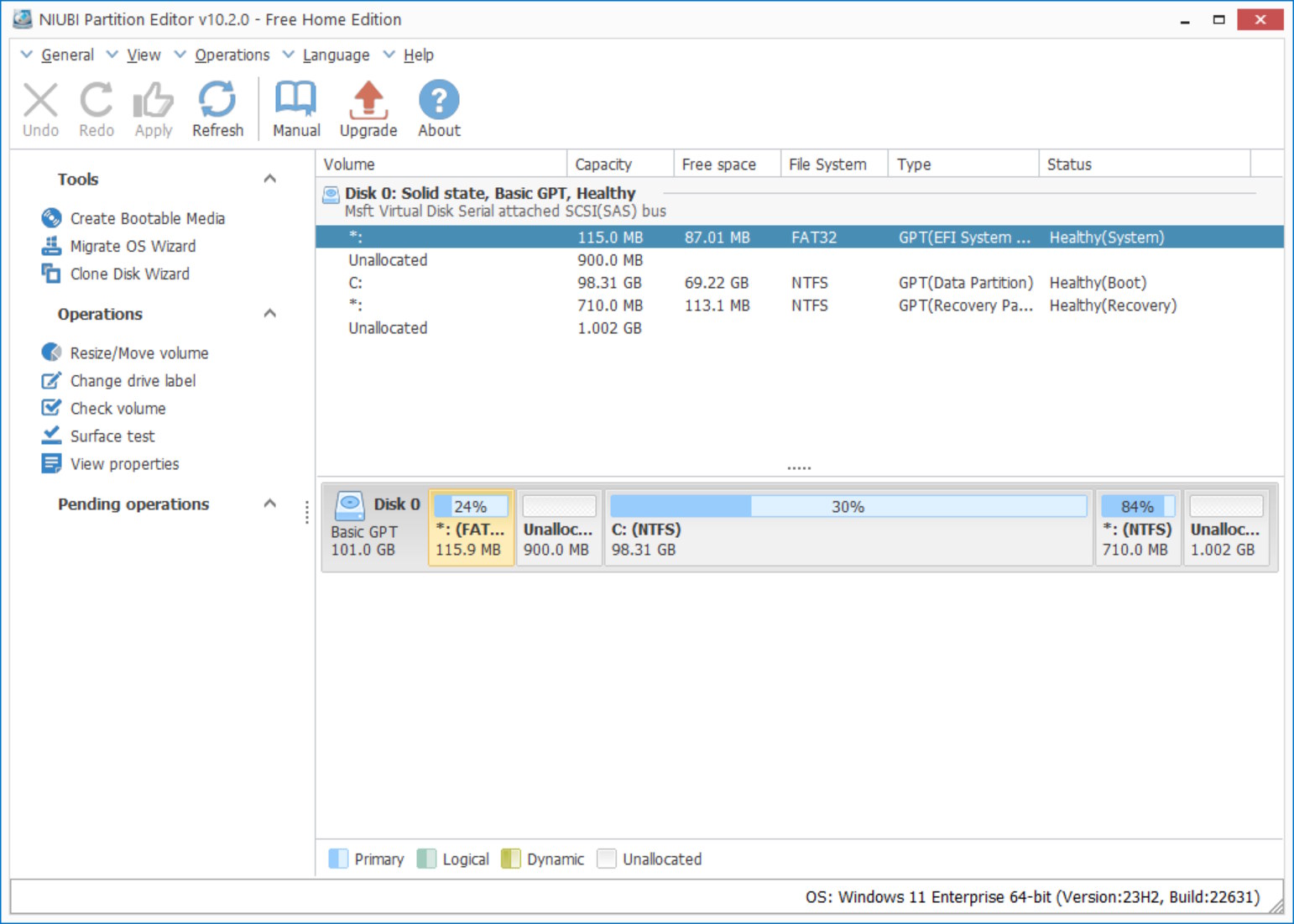Click the Undo toolbar icon
1294x924 pixels.
coord(40,100)
